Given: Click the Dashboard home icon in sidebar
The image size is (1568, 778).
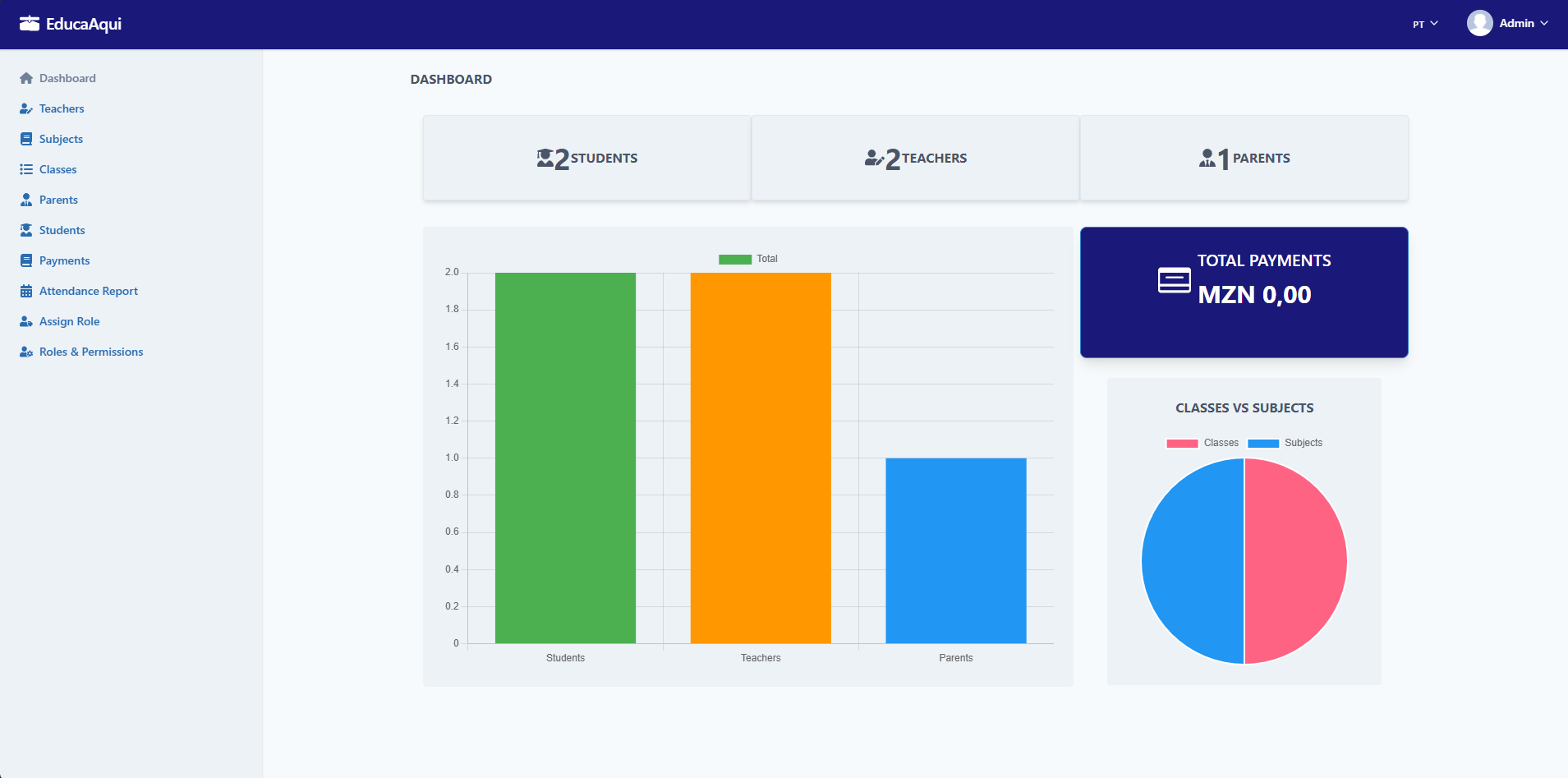Looking at the screenshot, I should [26, 78].
